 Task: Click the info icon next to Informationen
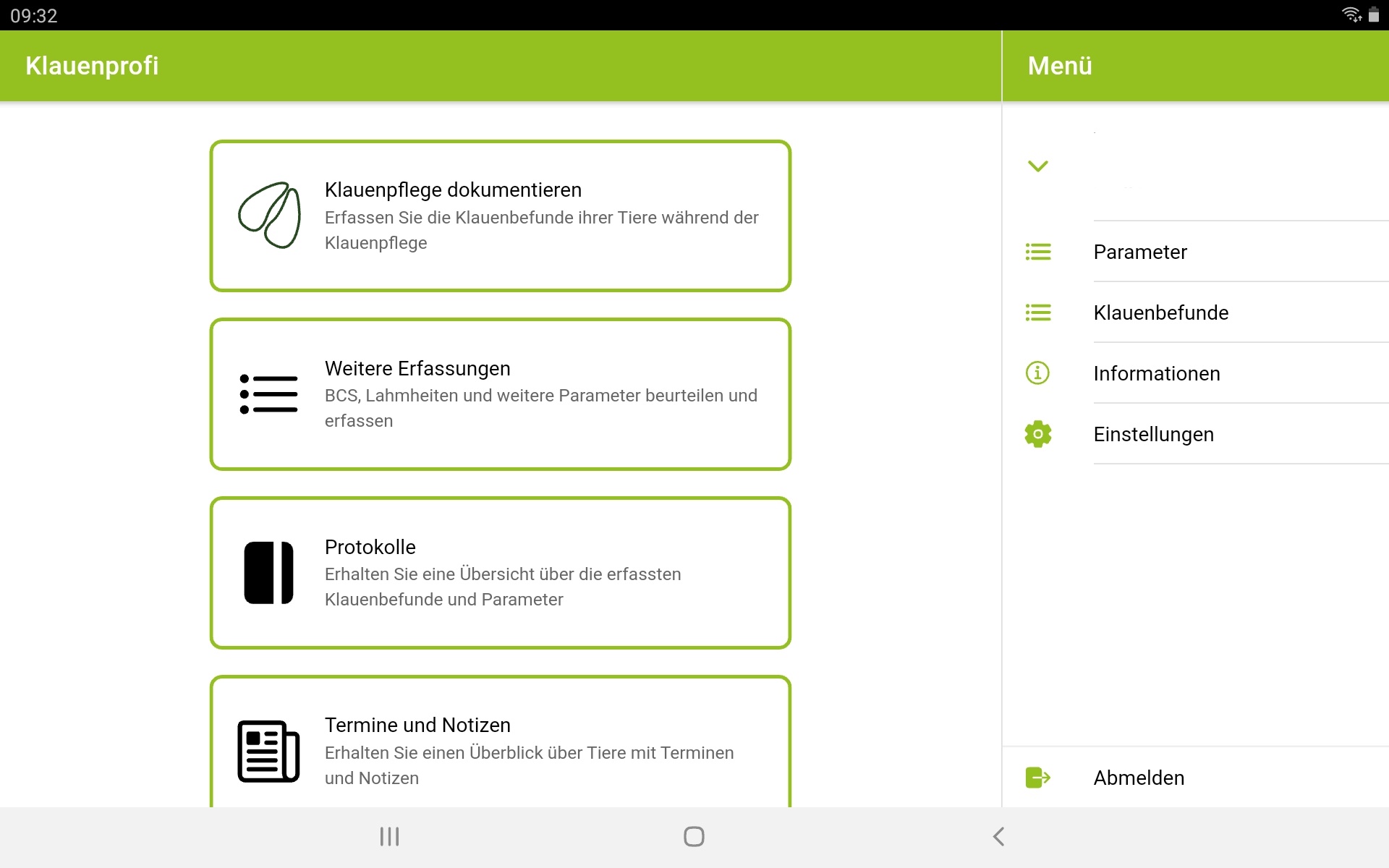1038,373
